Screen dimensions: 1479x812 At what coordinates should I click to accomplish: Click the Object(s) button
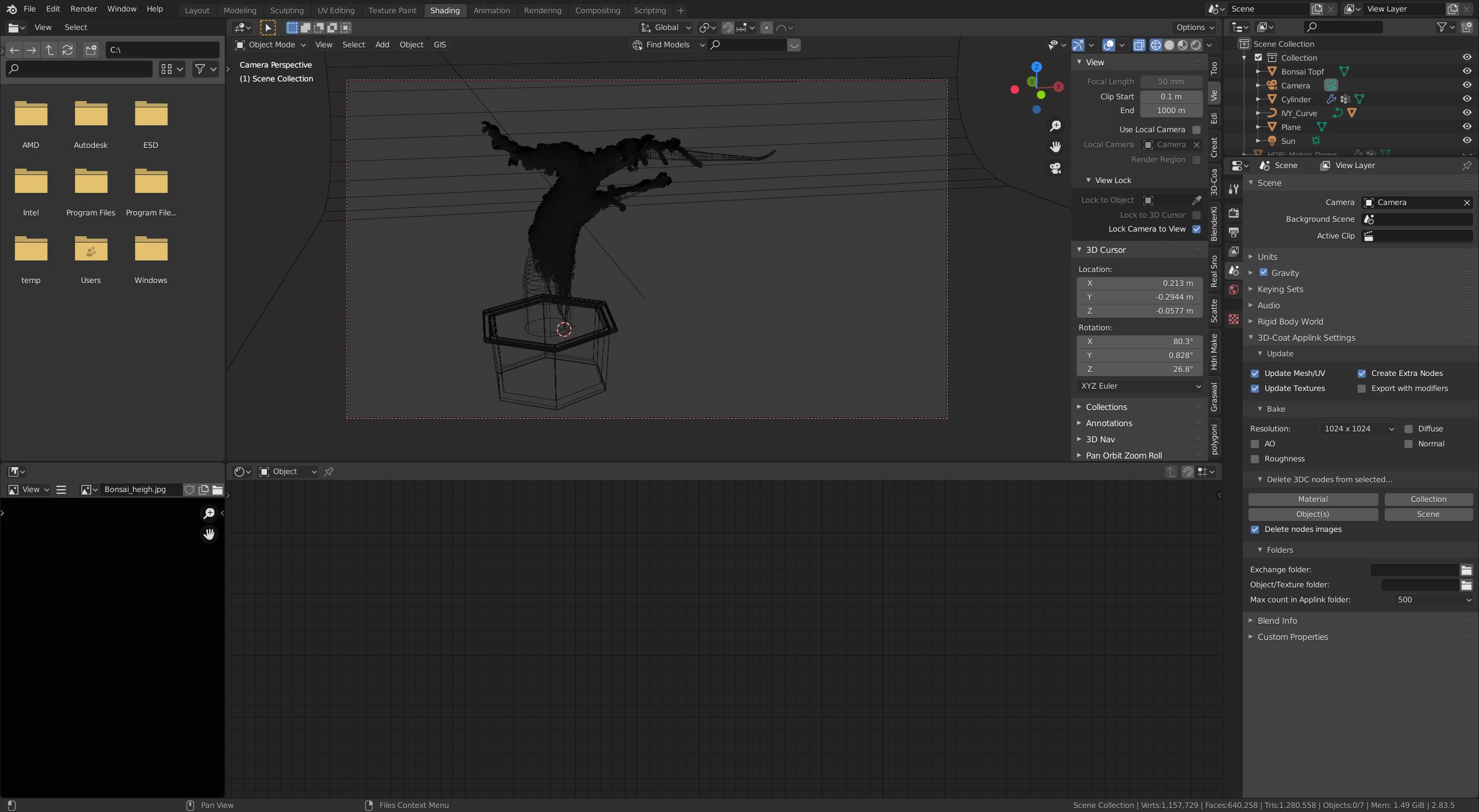pyautogui.click(x=1313, y=514)
